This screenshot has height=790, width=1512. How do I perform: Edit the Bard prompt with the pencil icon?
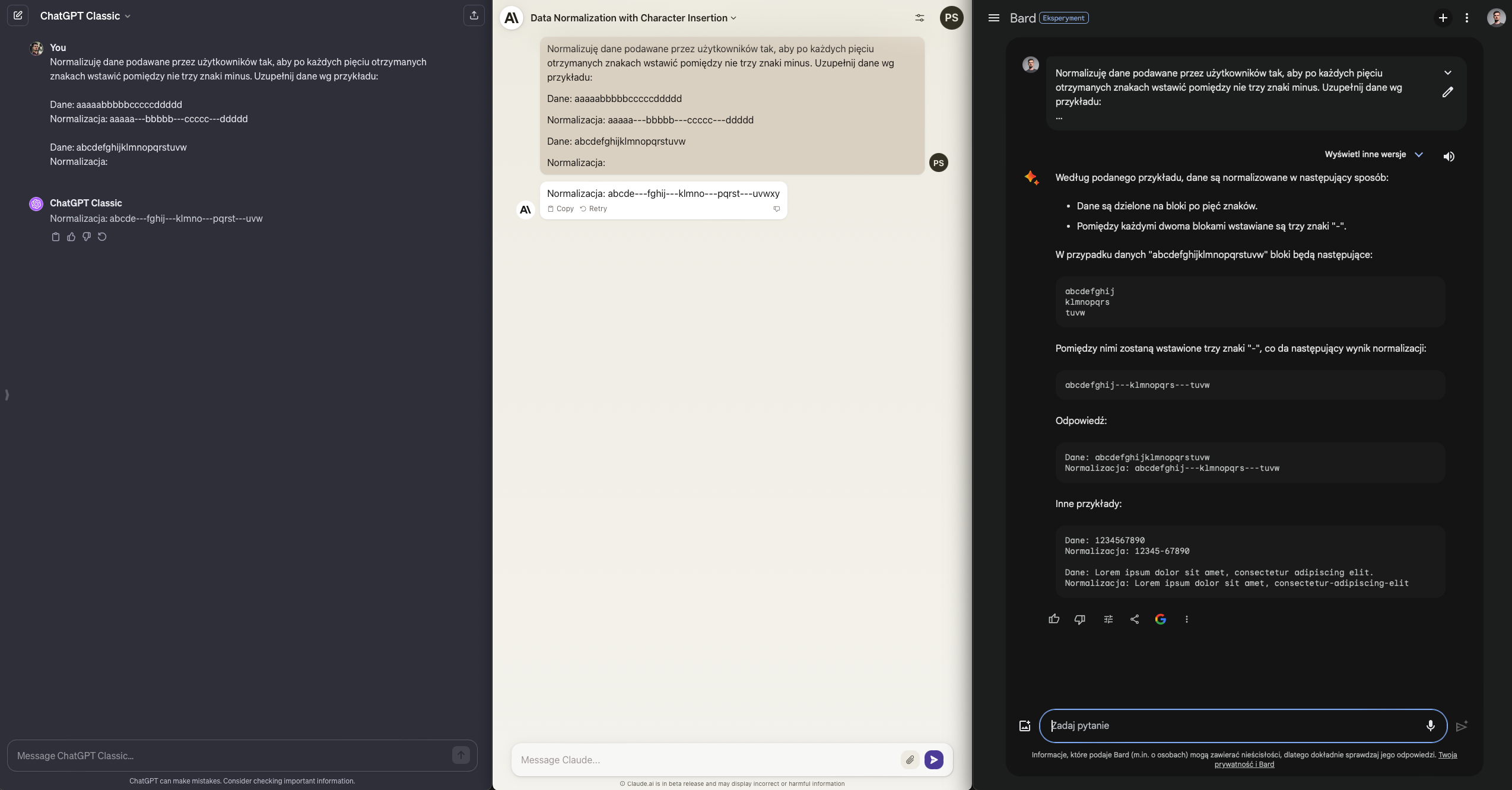pos(1447,92)
